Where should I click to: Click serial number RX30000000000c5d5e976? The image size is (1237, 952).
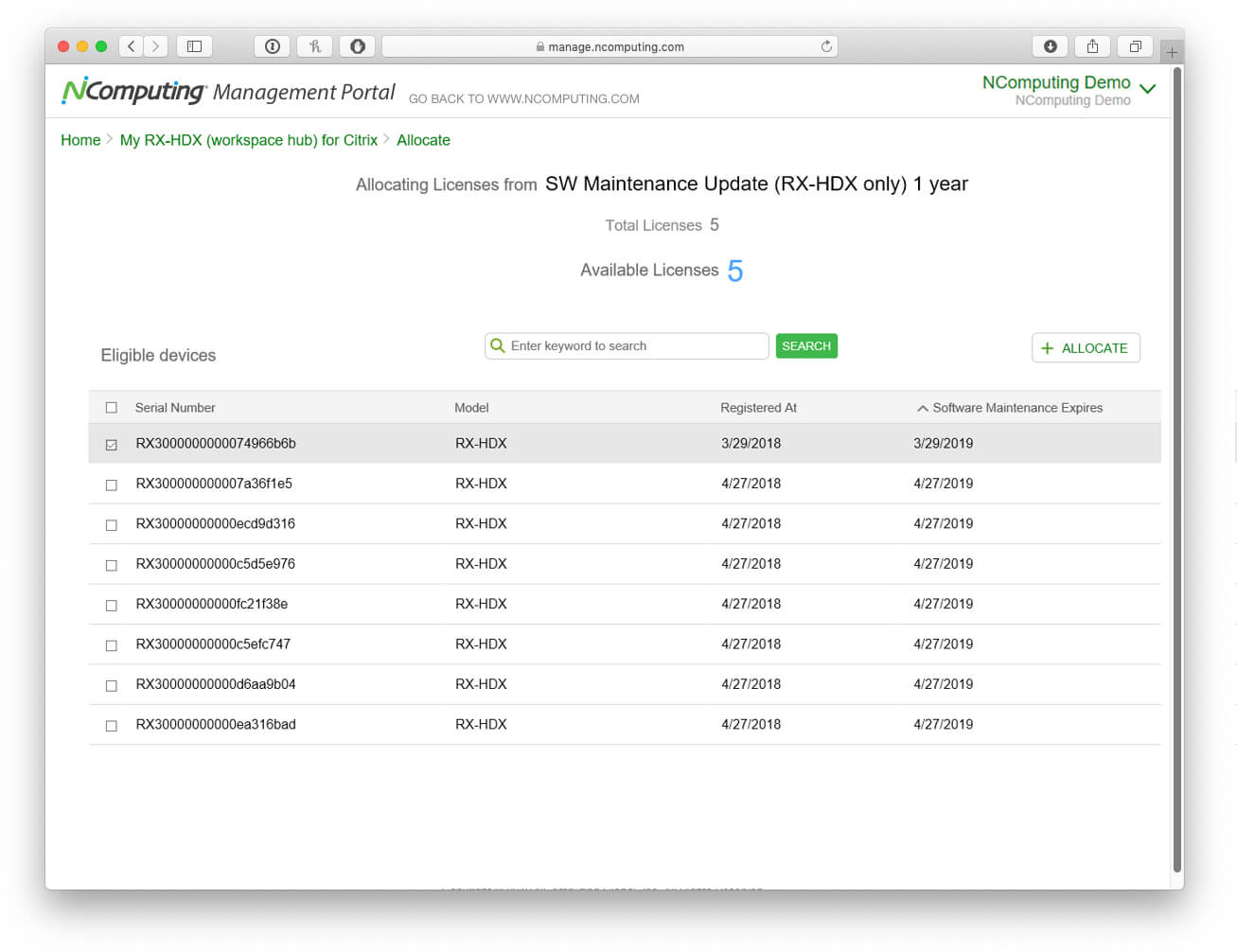[216, 564]
